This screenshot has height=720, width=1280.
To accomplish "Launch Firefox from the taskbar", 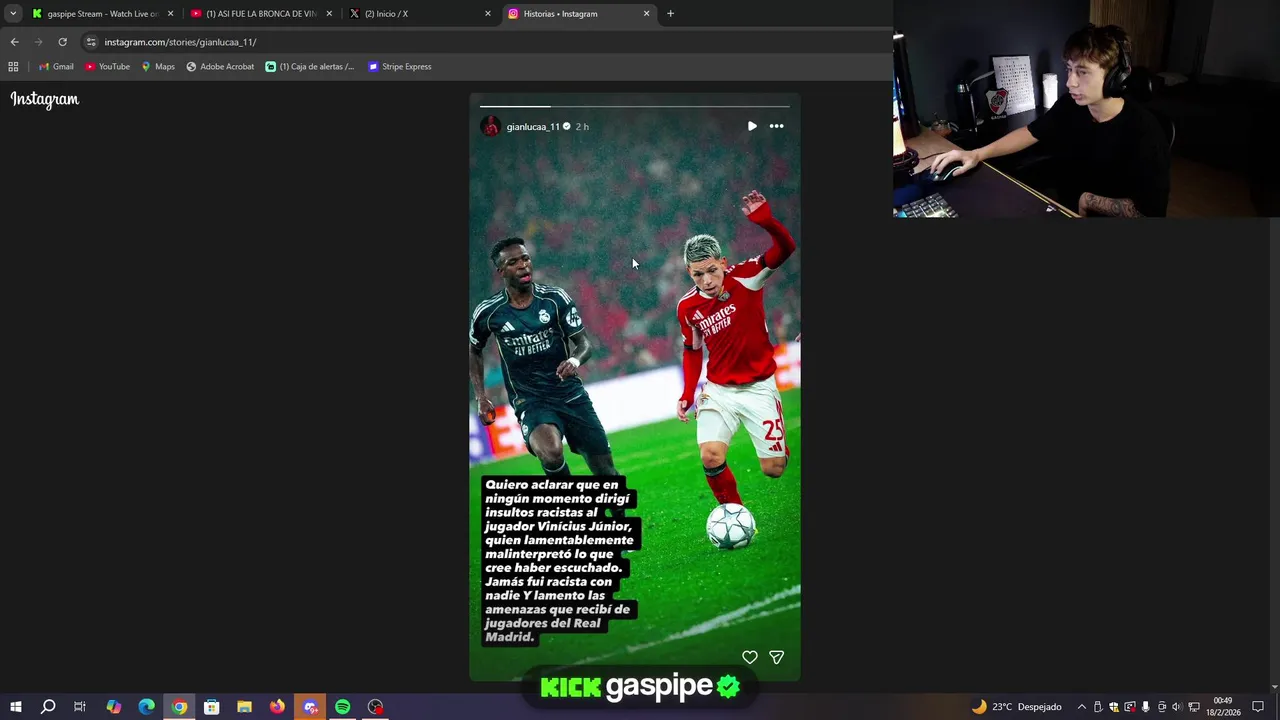I will coord(277,707).
